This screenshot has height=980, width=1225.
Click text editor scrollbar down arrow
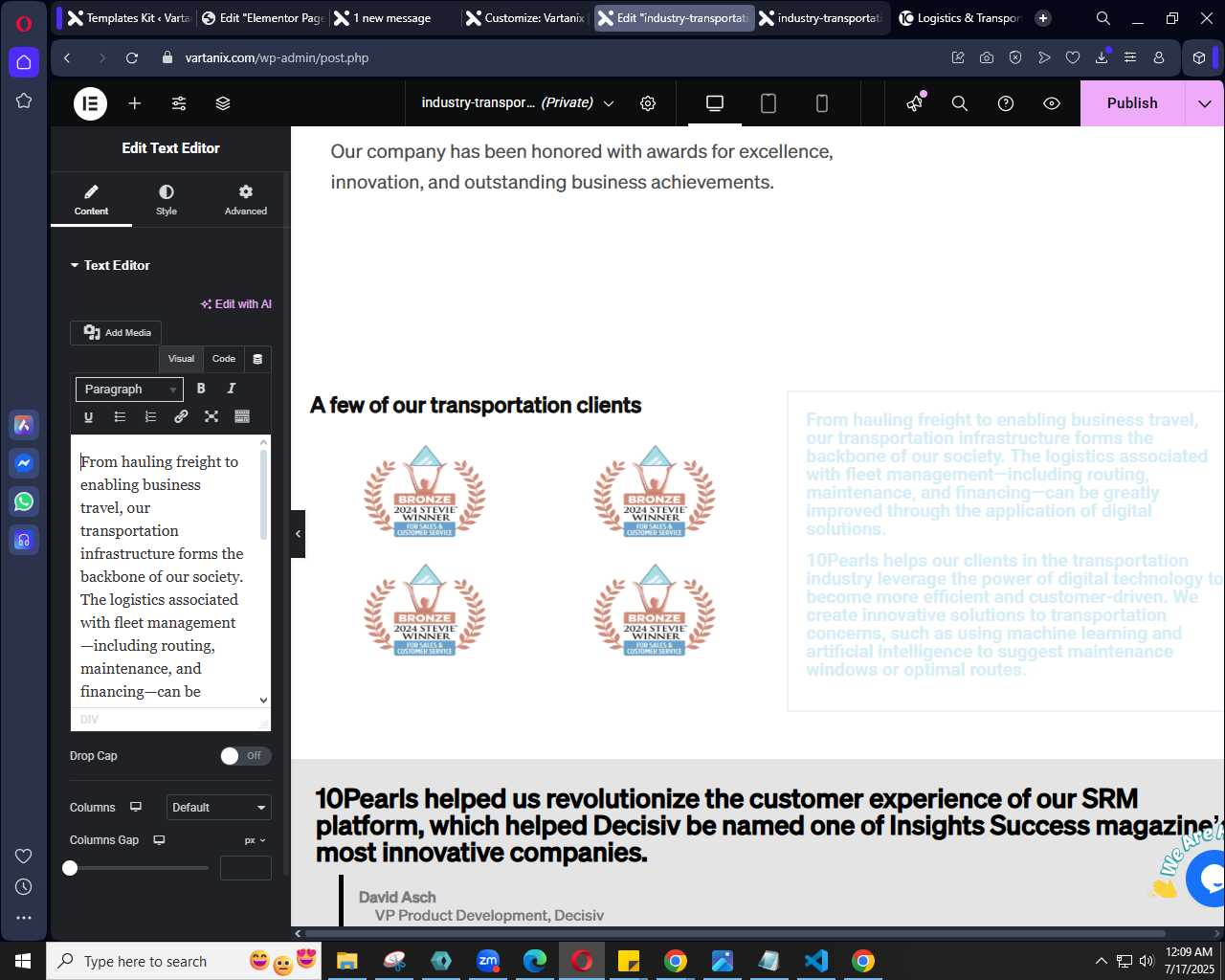click(x=263, y=700)
